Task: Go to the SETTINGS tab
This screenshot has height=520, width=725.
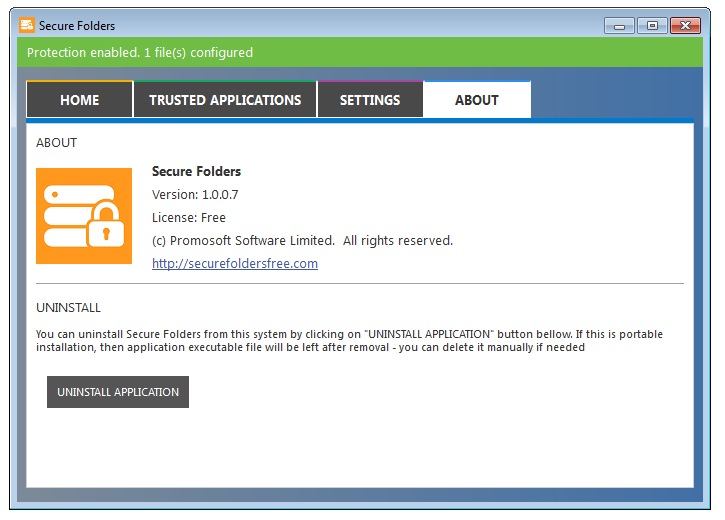Action: pyautogui.click(x=370, y=99)
